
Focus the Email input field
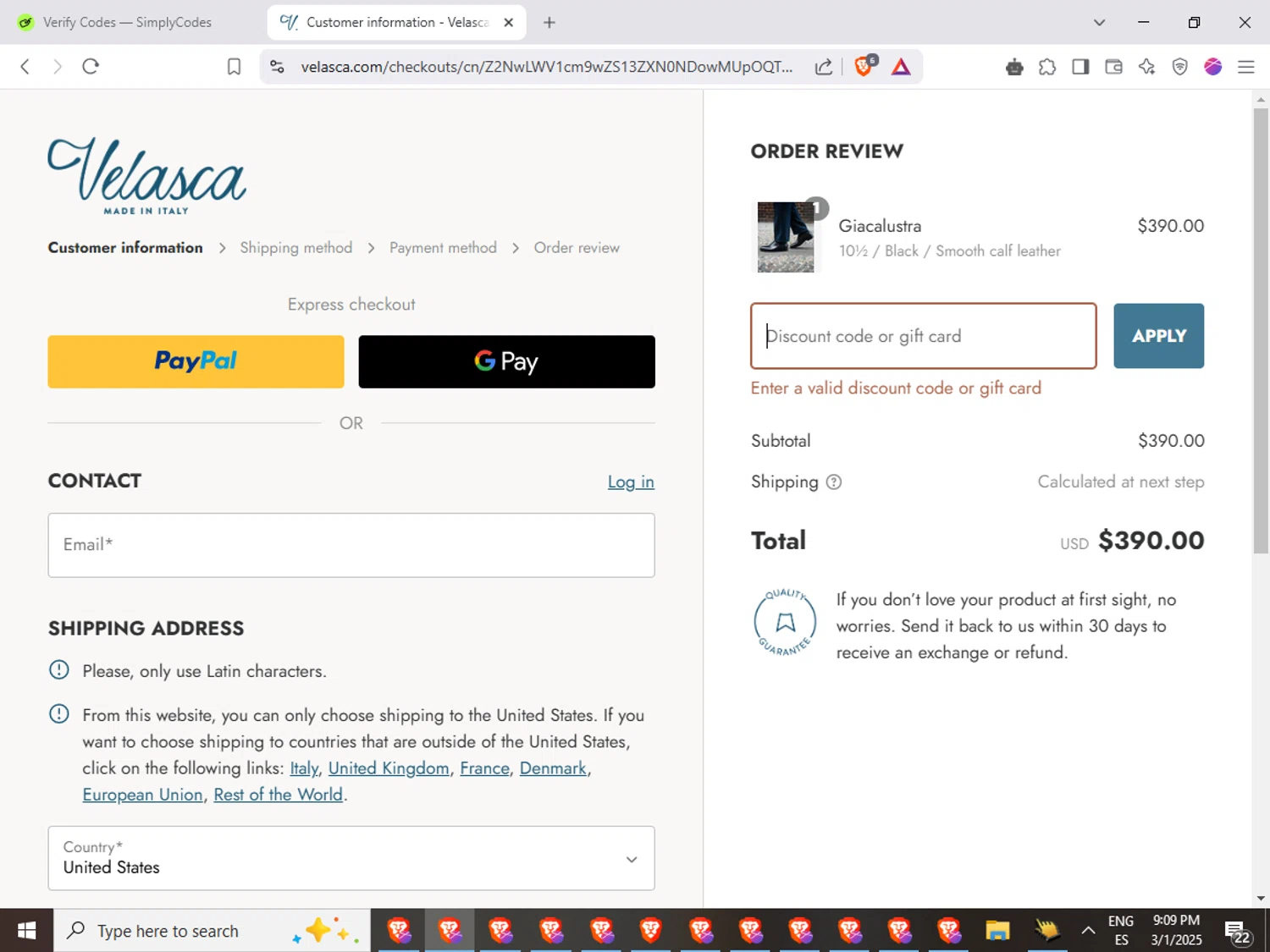point(351,545)
